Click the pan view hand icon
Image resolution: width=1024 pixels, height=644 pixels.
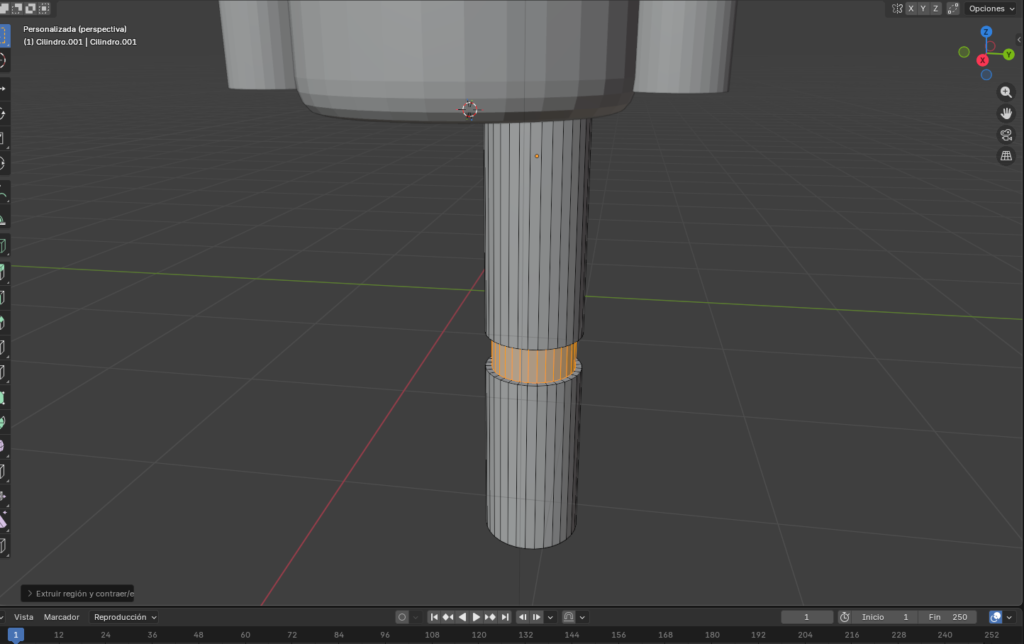pyautogui.click(x=1006, y=114)
